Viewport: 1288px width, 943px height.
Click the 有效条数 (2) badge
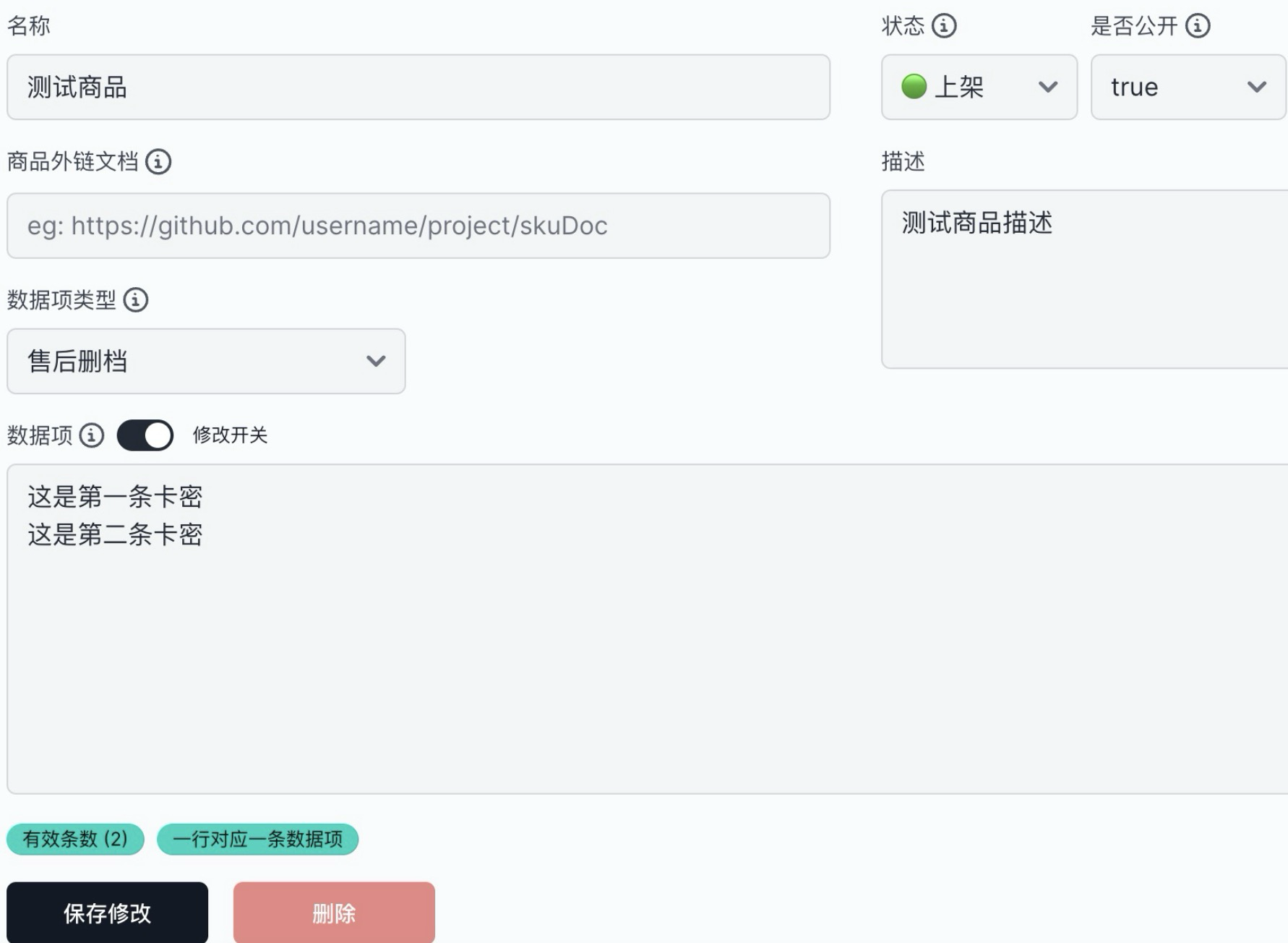point(75,839)
